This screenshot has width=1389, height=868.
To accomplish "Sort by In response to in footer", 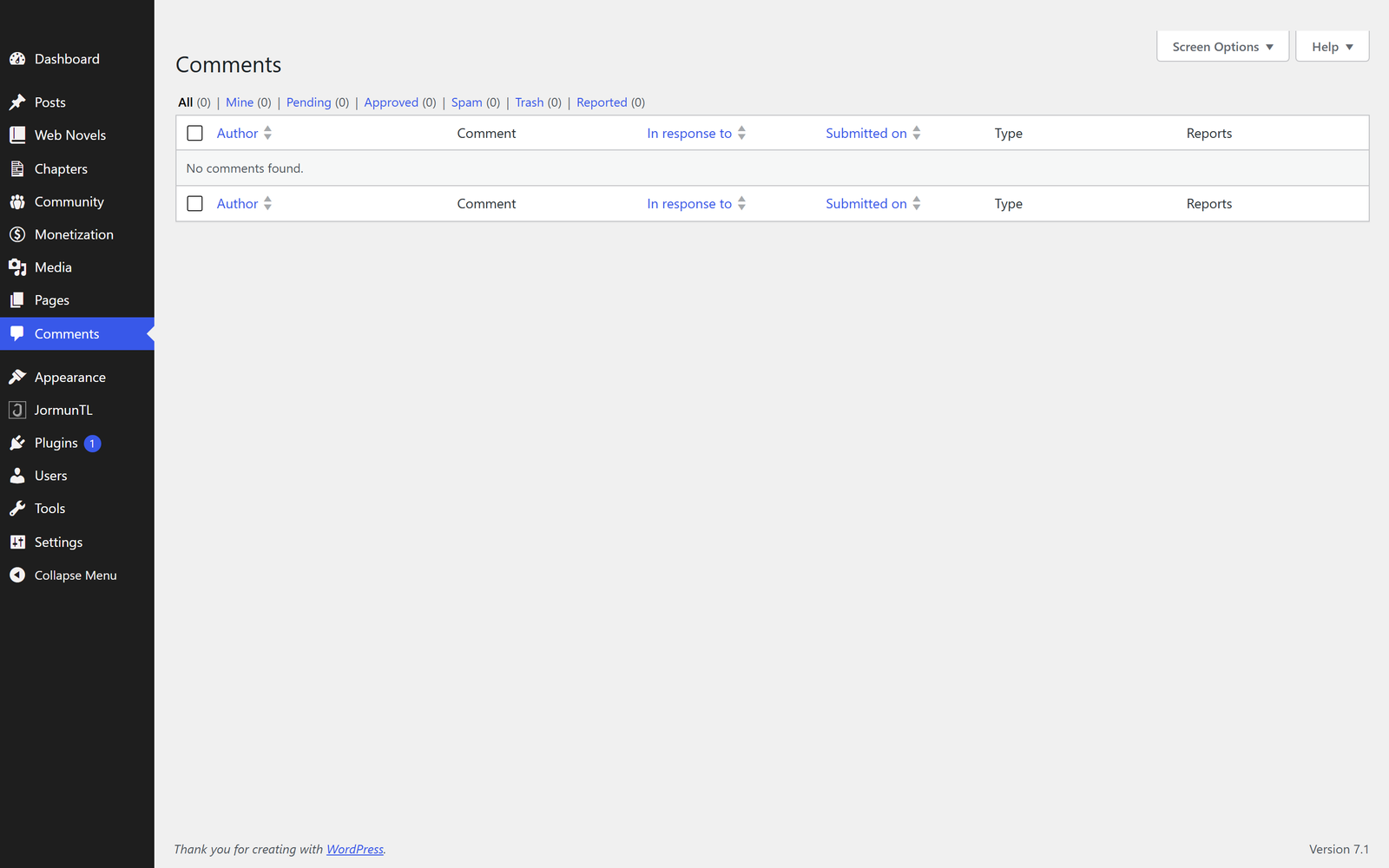I will pos(696,203).
